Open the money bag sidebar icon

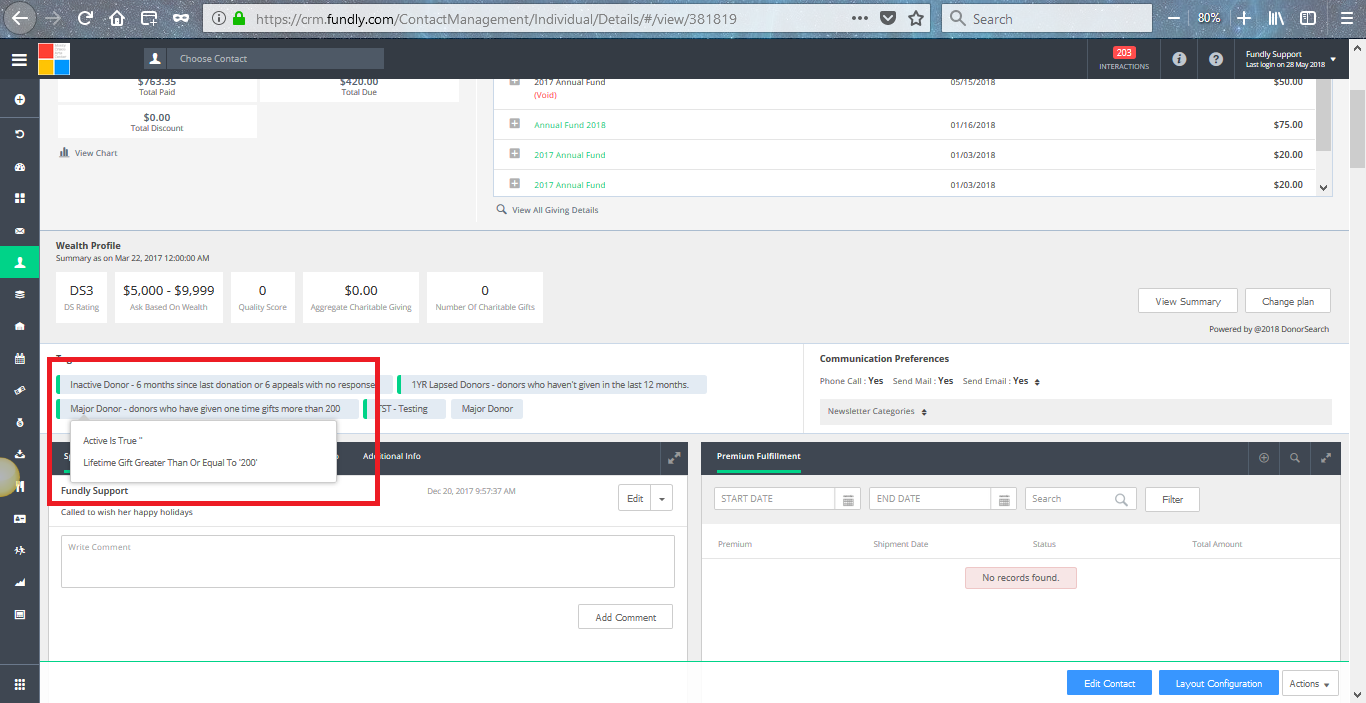pyautogui.click(x=19, y=422)
